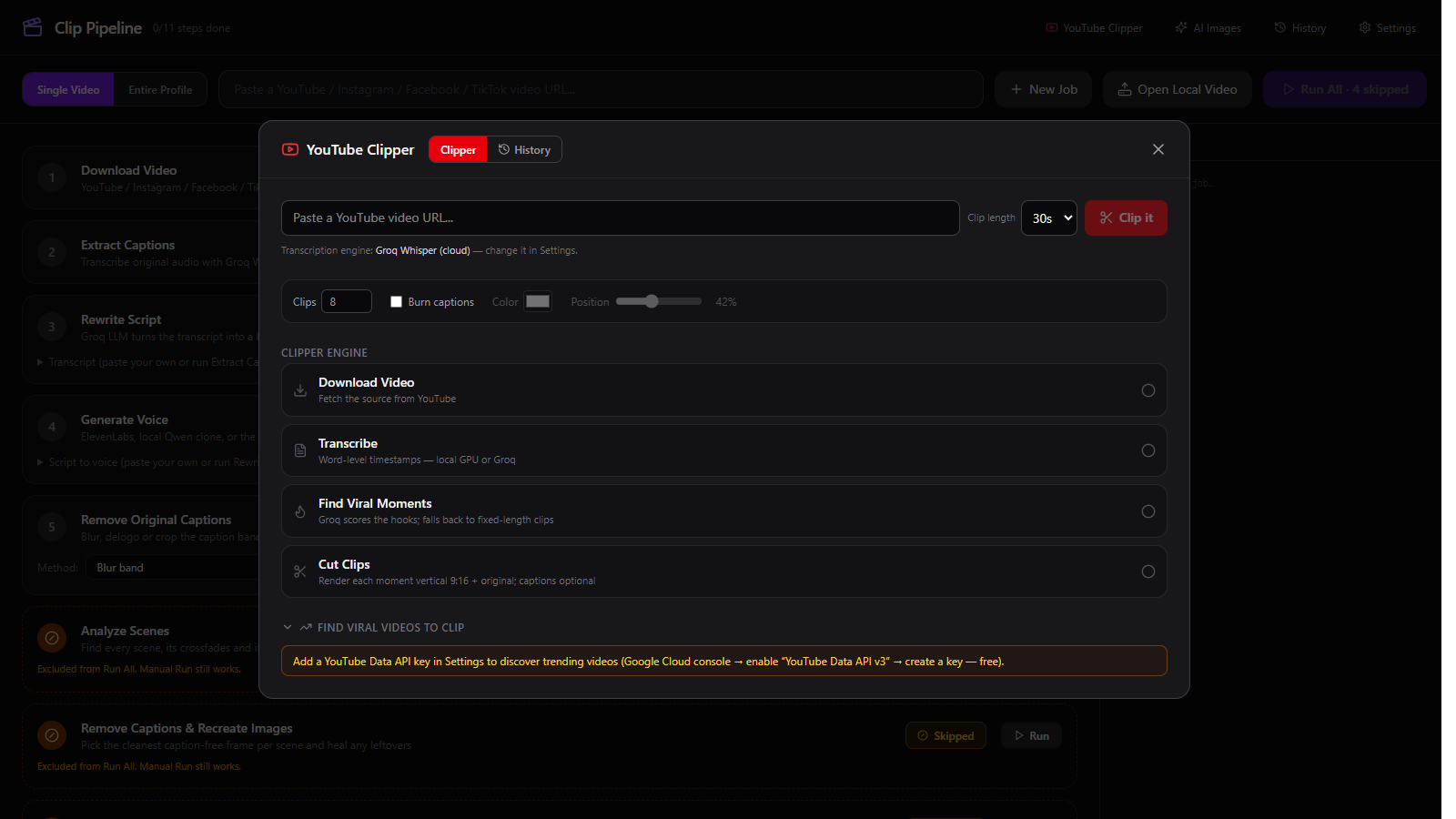The height and width of the screenshot is (819, 1456).
Task: Click step number 1 badge for Download Video
Action: click(52, 177)
